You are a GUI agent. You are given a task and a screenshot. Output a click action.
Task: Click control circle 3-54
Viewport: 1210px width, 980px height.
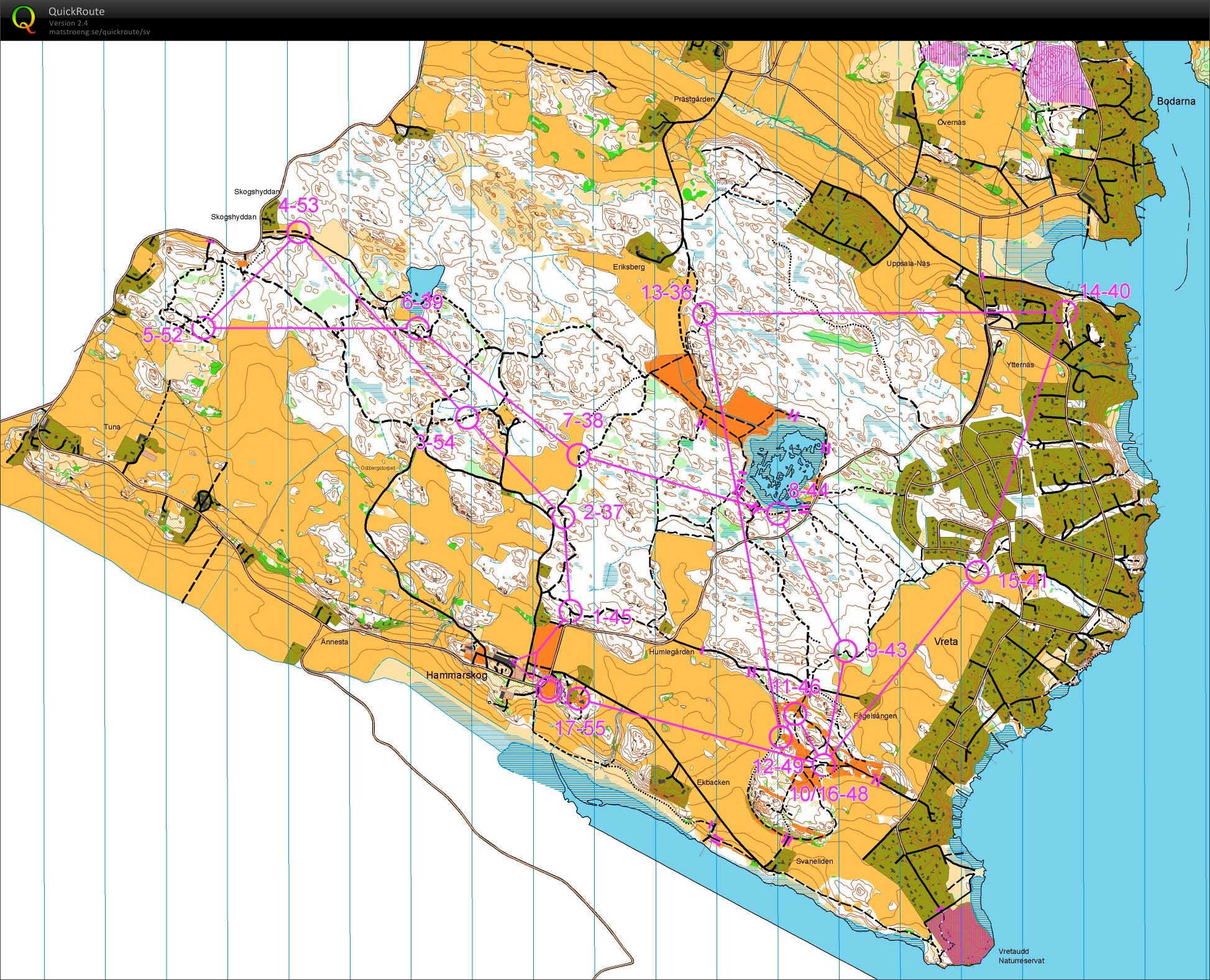(x=467, y=418)
